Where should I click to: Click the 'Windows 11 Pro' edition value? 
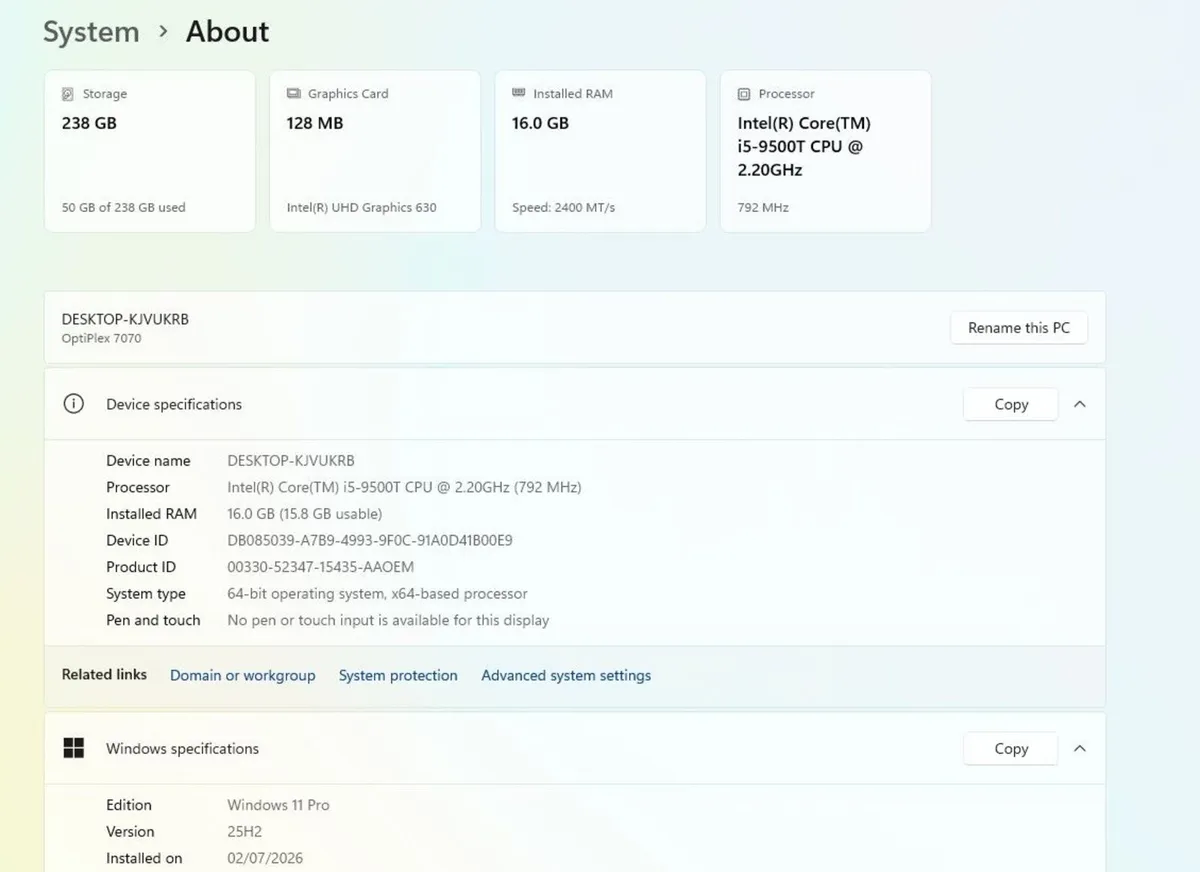click(x=278, y=805)
